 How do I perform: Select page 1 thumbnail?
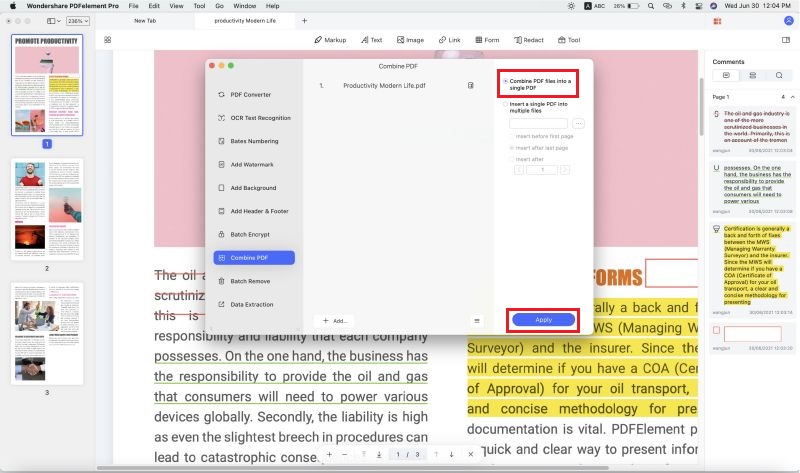(x=47, y=85)
